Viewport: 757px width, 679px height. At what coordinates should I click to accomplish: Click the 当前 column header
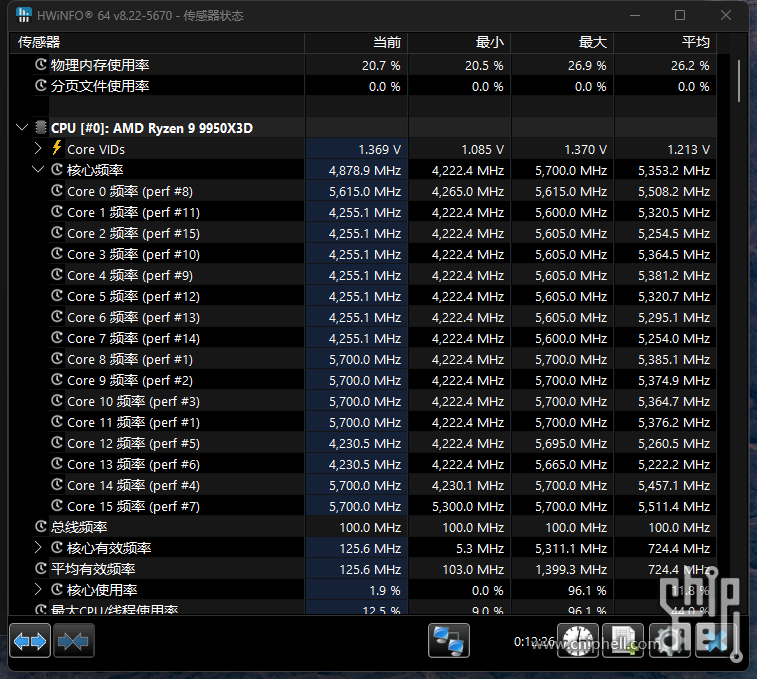coord(356,42)
